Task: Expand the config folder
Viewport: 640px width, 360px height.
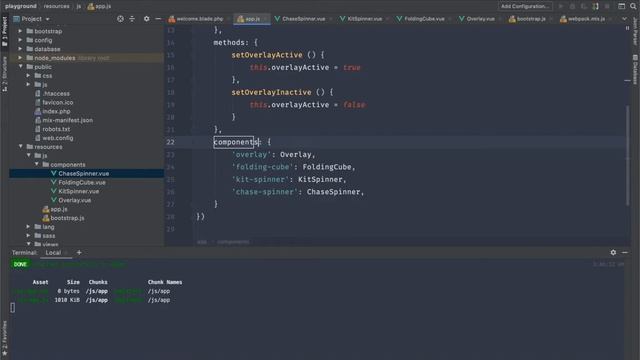Action: [20, 40]
